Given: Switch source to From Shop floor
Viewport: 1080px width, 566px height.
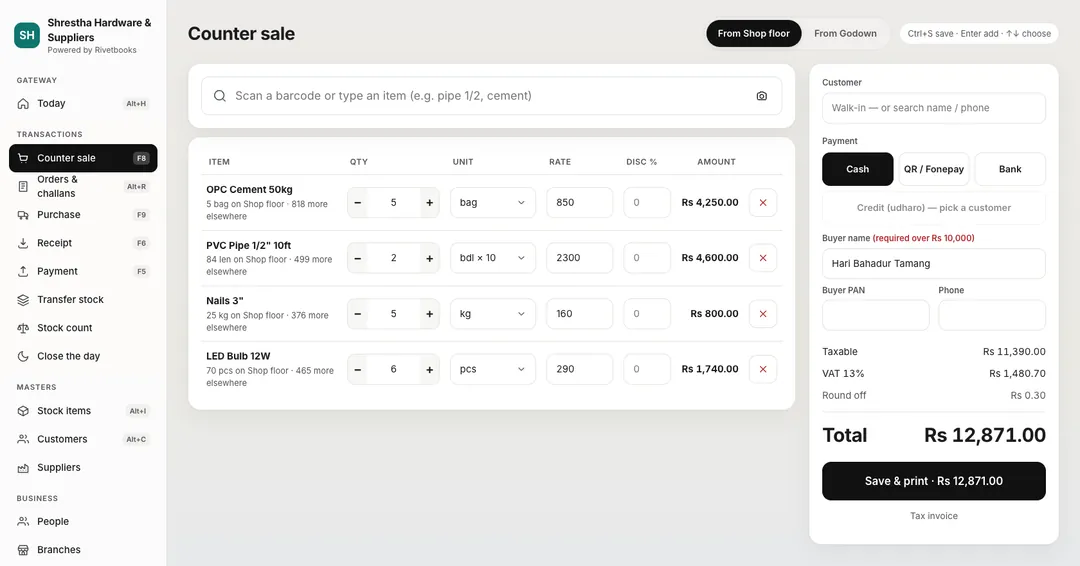Looking at the screenshot, I should tap(754, 33).
